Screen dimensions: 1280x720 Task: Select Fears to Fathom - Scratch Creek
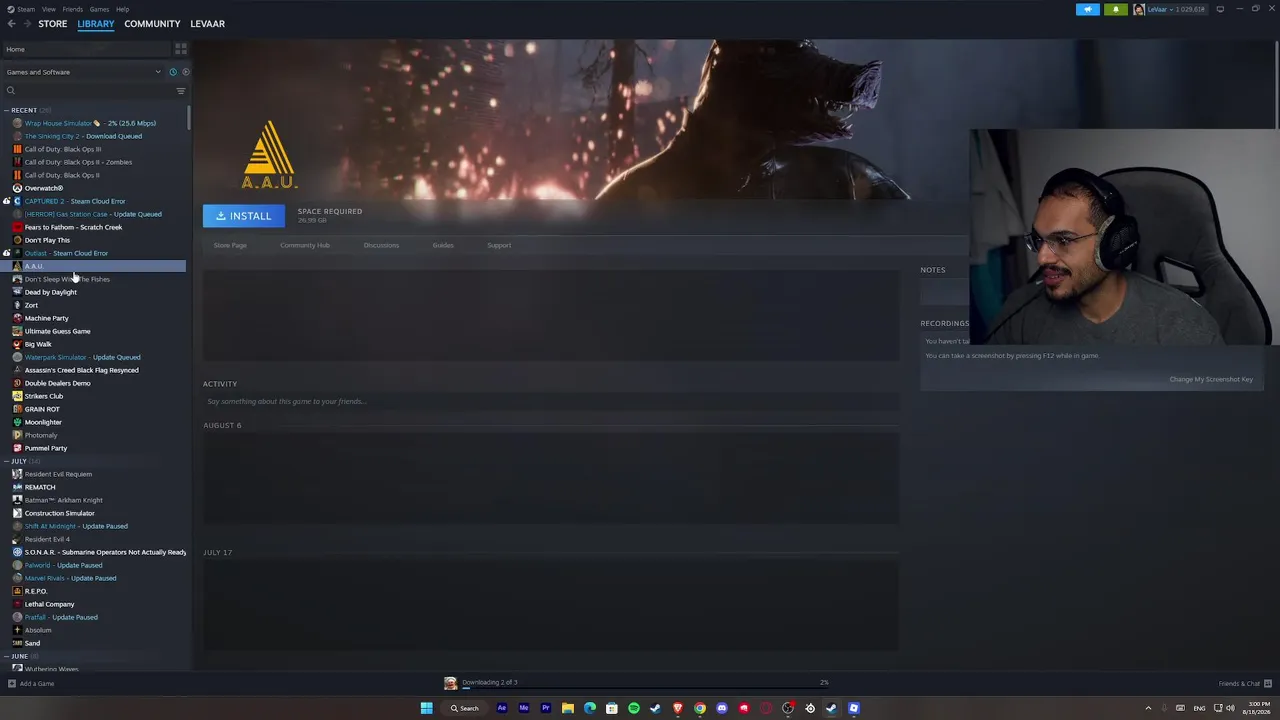(73, 227)
